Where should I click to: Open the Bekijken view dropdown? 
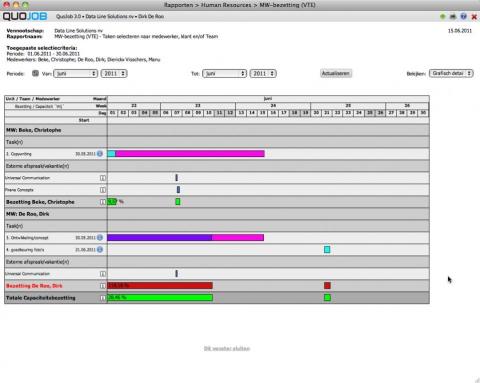pyautogui.click(x=451, y=73)
